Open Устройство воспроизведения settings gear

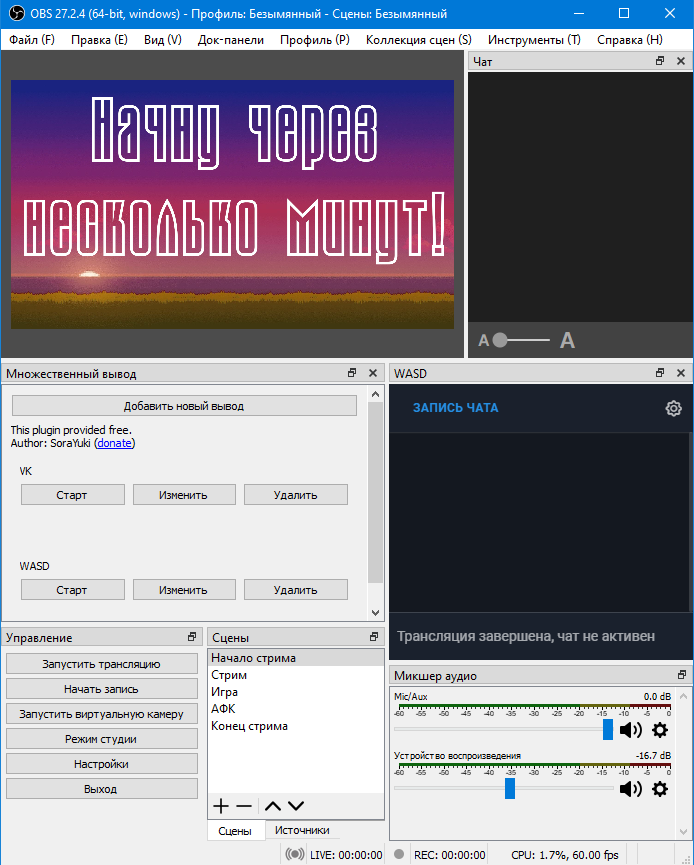pyautogui.click(x=660, y=789)
